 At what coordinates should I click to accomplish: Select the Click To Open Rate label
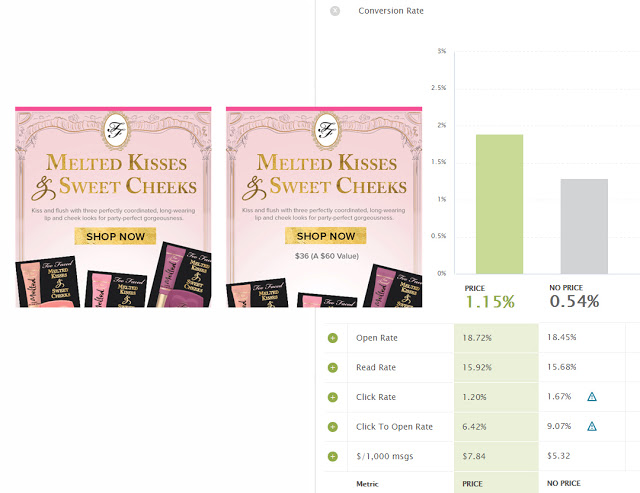[394, 427]
